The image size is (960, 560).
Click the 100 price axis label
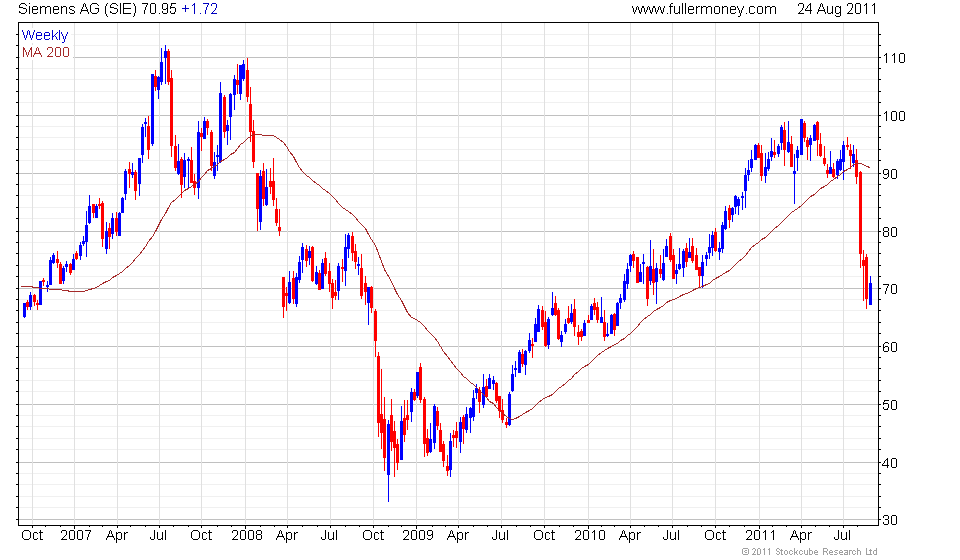coord(893,116)
